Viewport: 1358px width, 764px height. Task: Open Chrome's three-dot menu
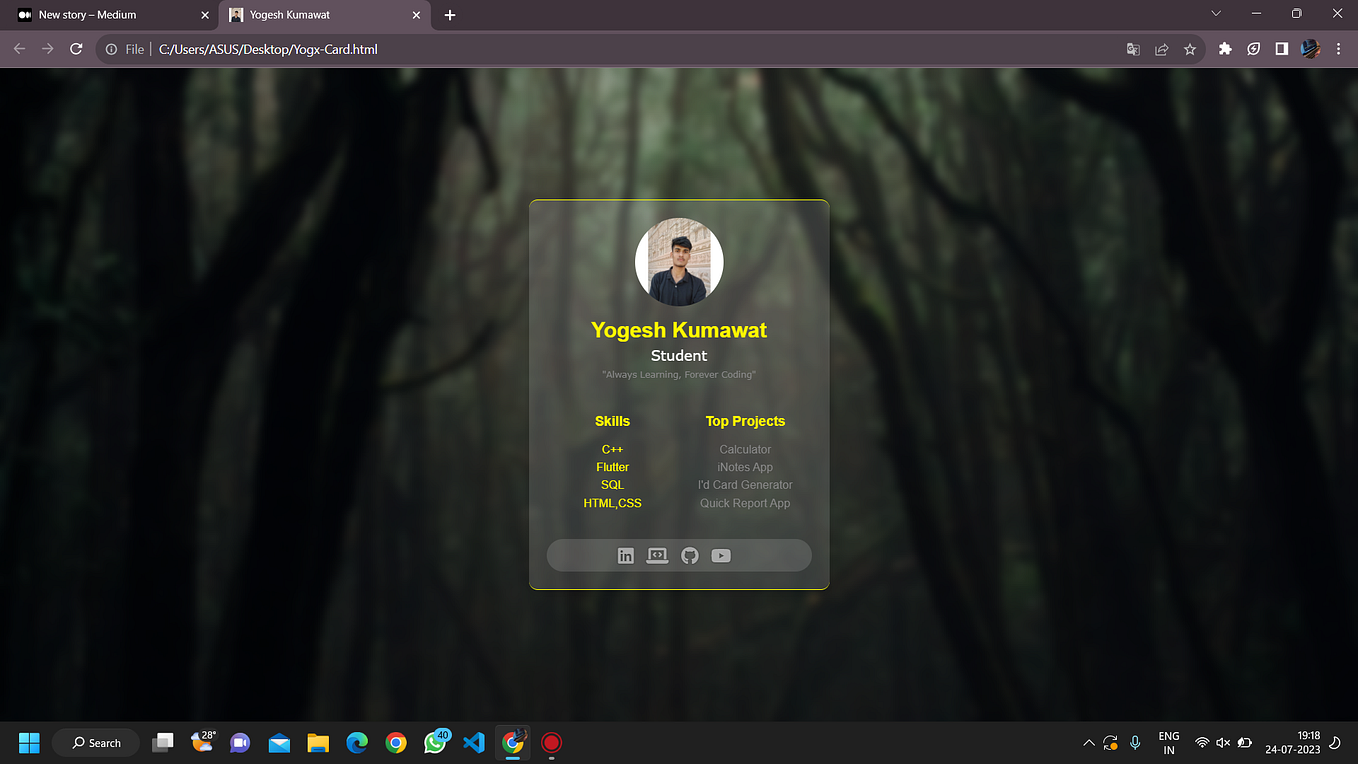(x=1338, y=48)
